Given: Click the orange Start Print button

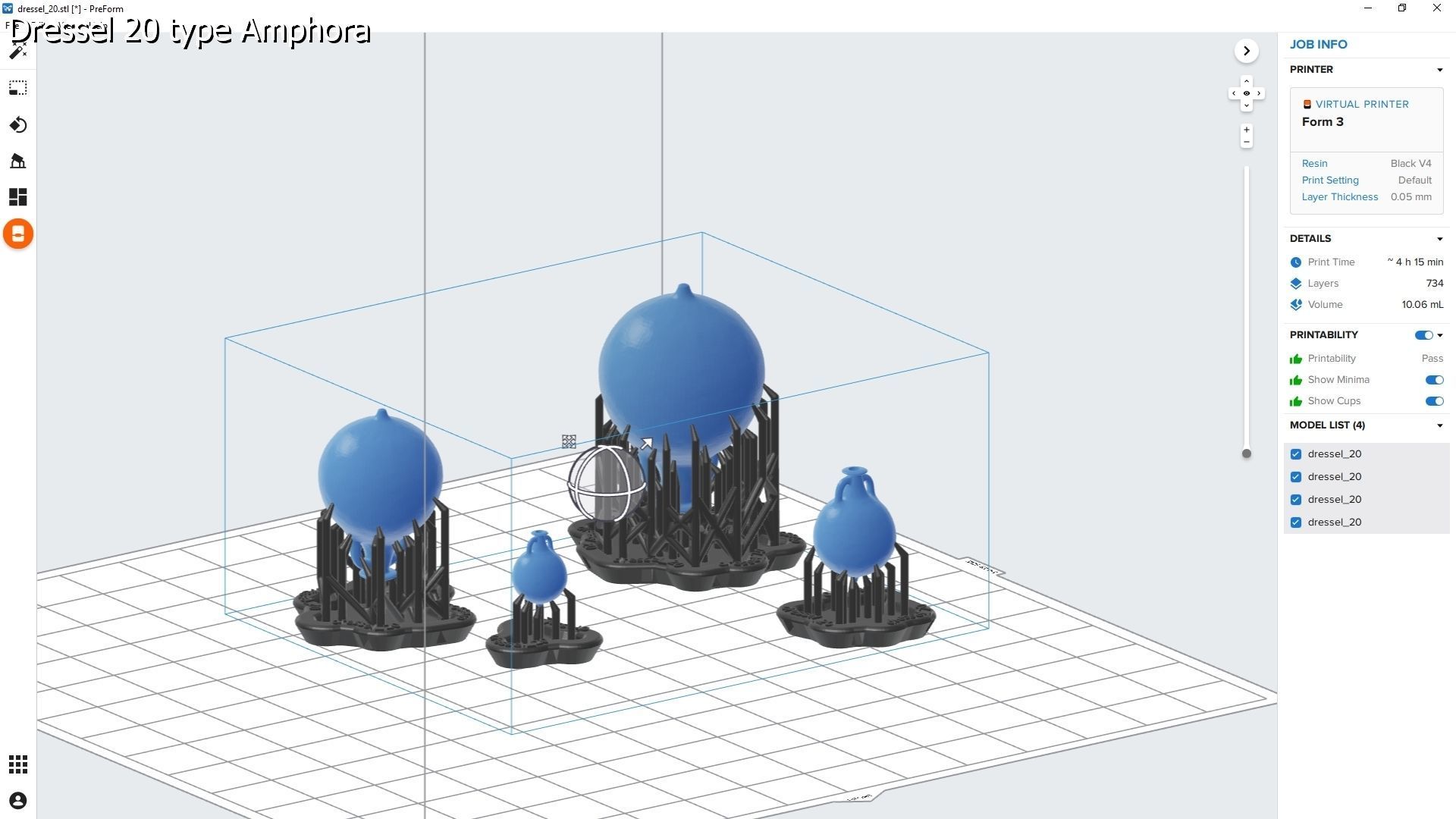Looking at the screenshot, I should 18,234.
